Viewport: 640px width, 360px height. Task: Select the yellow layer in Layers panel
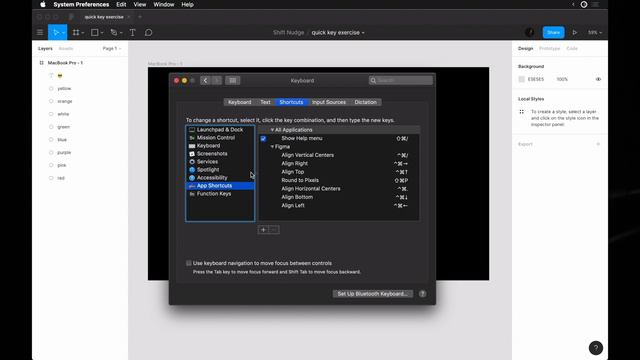click(64, 89)
